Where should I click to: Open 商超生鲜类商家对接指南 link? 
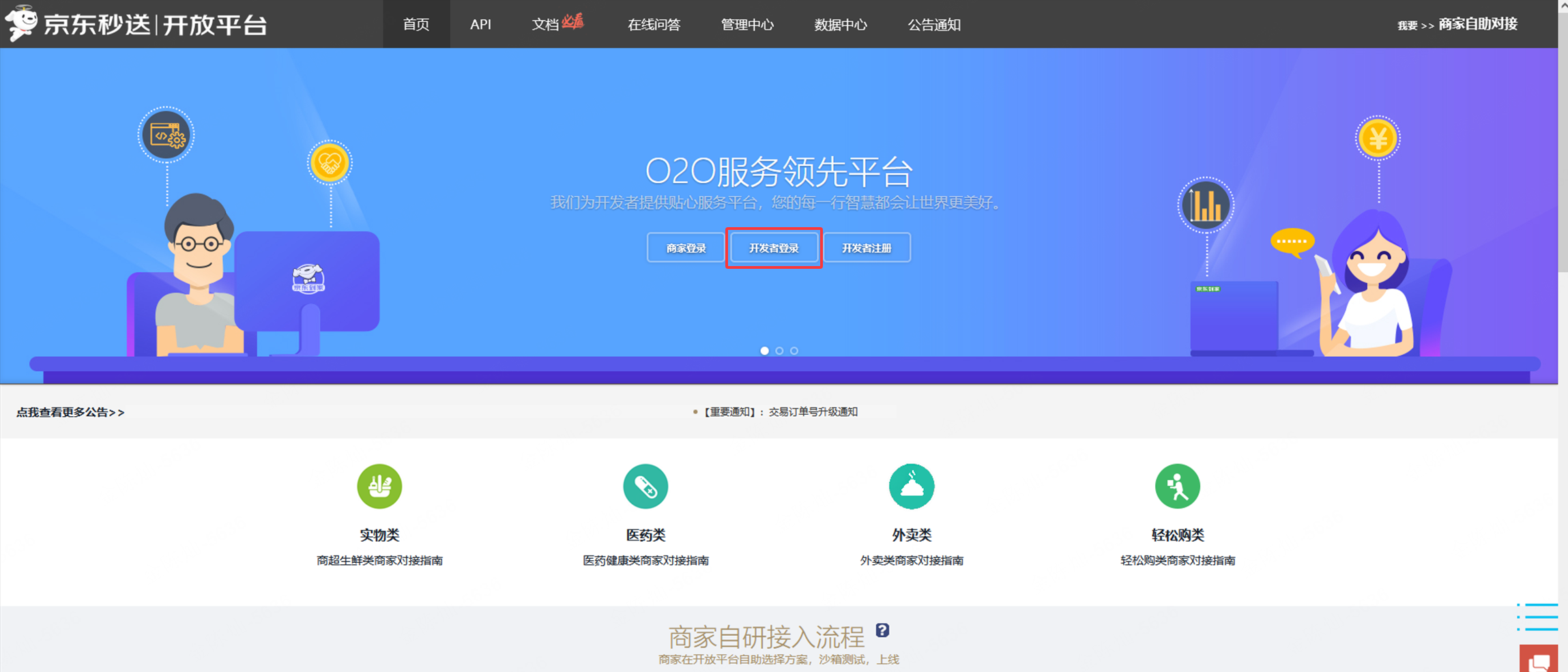click(379, 560)
